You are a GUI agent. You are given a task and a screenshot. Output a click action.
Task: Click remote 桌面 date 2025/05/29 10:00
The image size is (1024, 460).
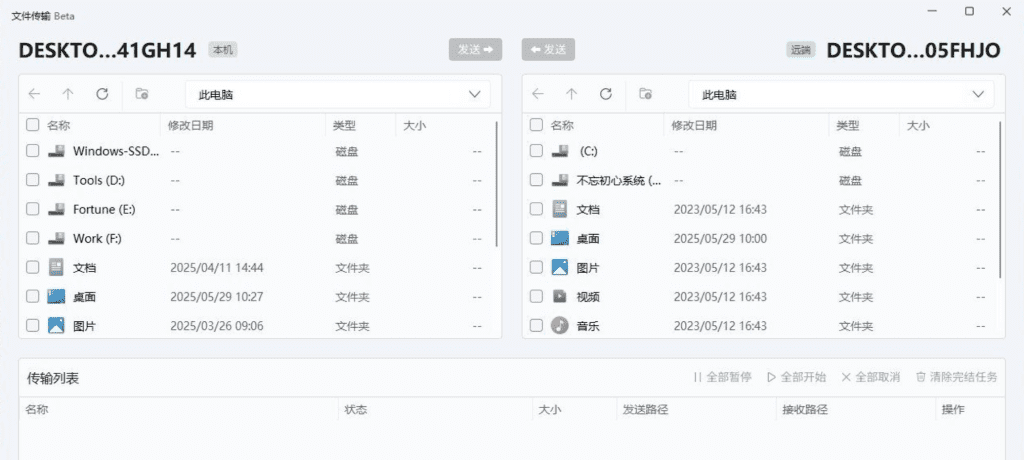click(720, 238)
